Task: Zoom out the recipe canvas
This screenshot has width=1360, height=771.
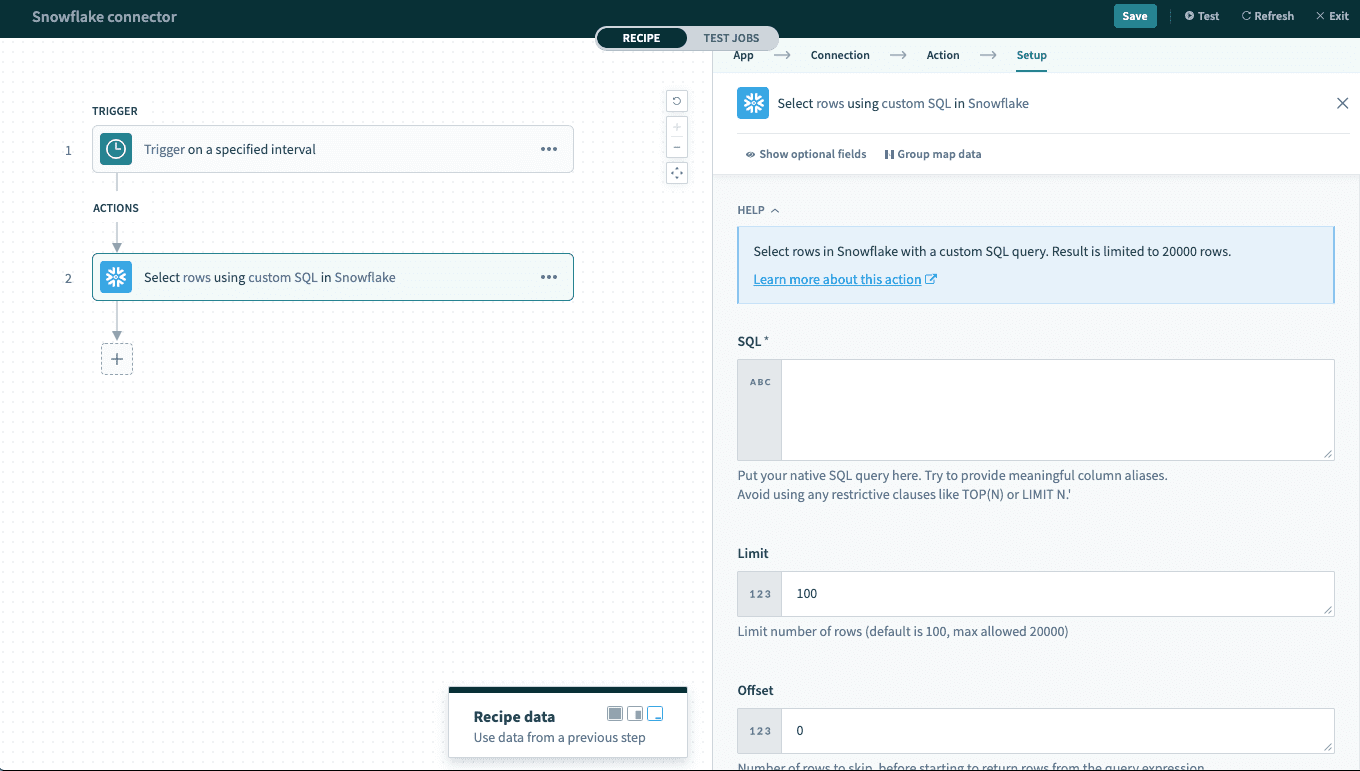Action: [677, 147]
